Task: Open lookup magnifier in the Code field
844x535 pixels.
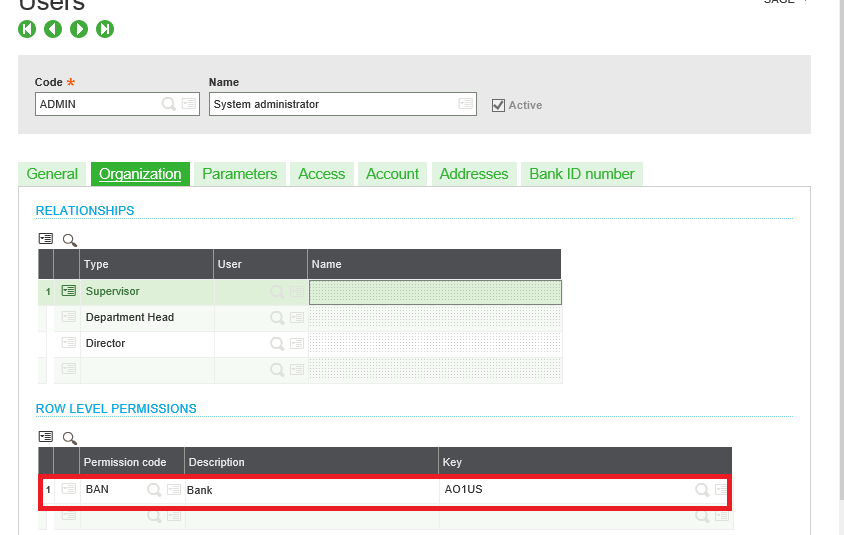Action: (168, 104)
